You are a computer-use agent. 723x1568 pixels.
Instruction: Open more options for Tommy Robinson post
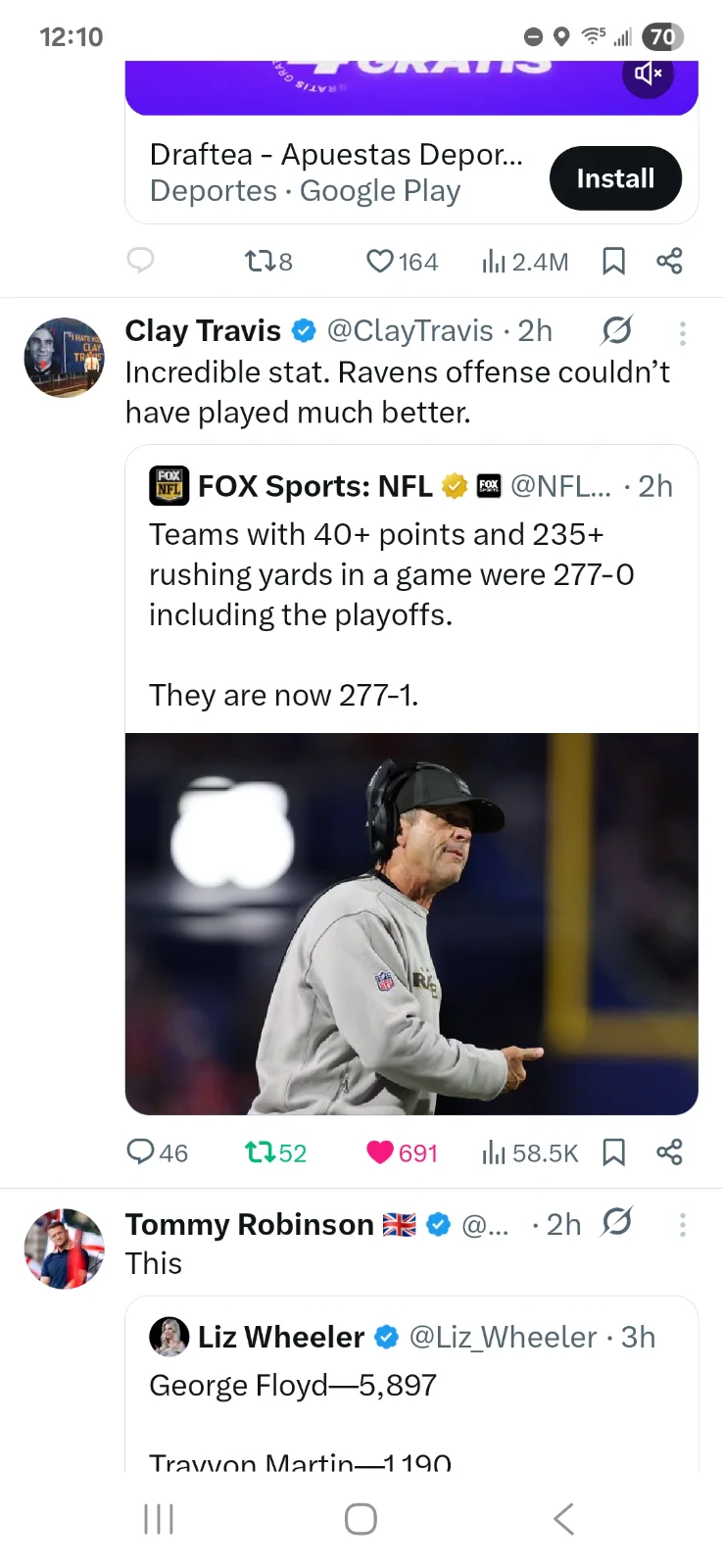click(682, 1224)
